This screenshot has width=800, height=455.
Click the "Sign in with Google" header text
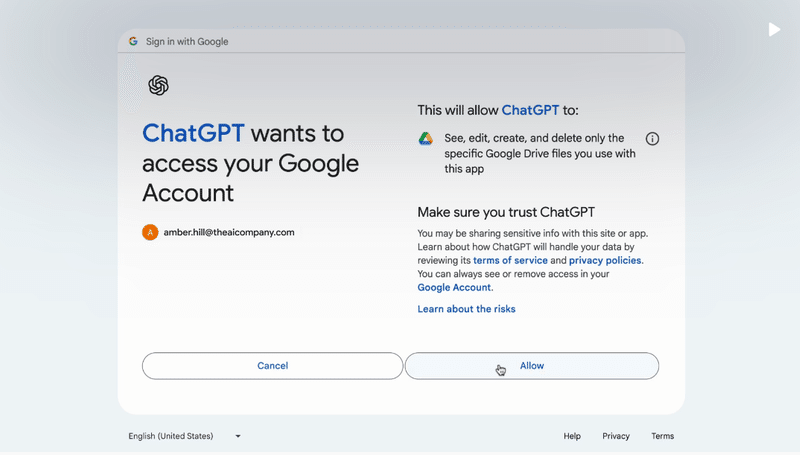(187, 42)
